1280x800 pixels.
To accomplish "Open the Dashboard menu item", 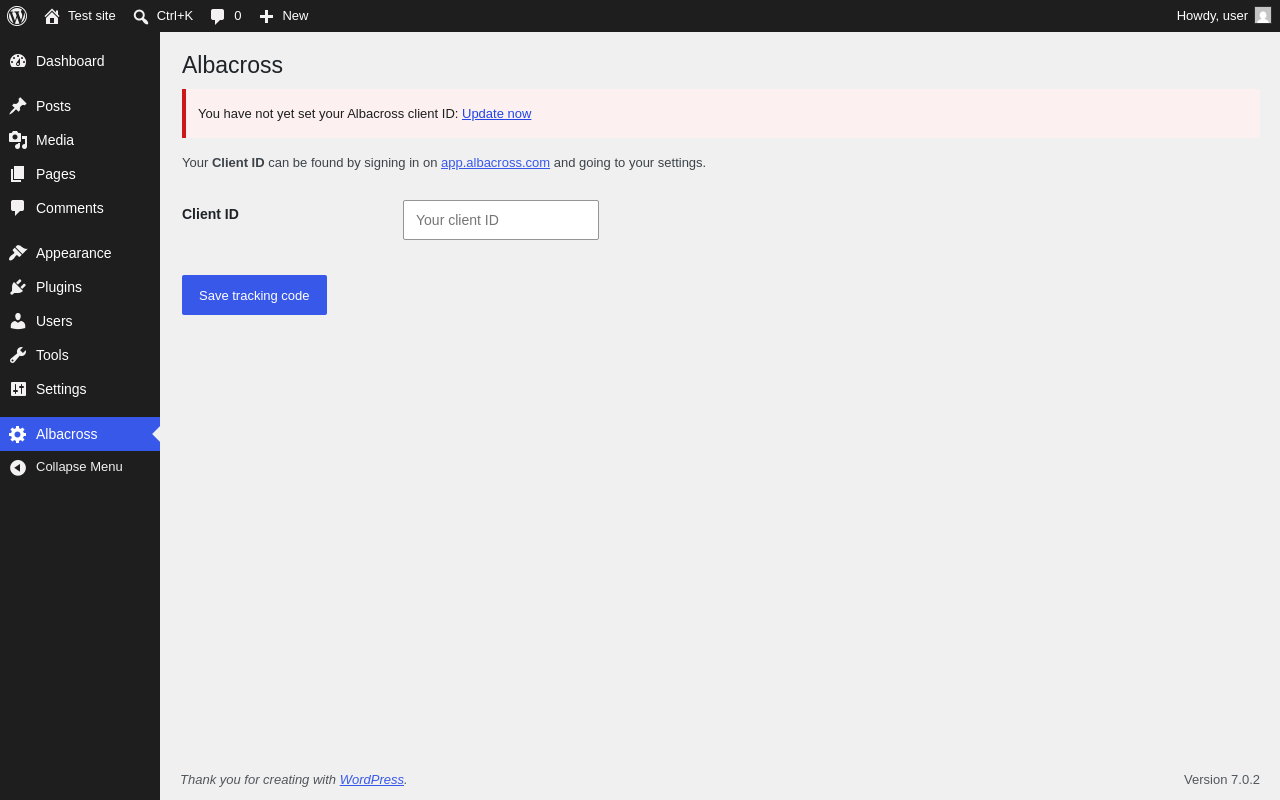I will click(80, 61).
